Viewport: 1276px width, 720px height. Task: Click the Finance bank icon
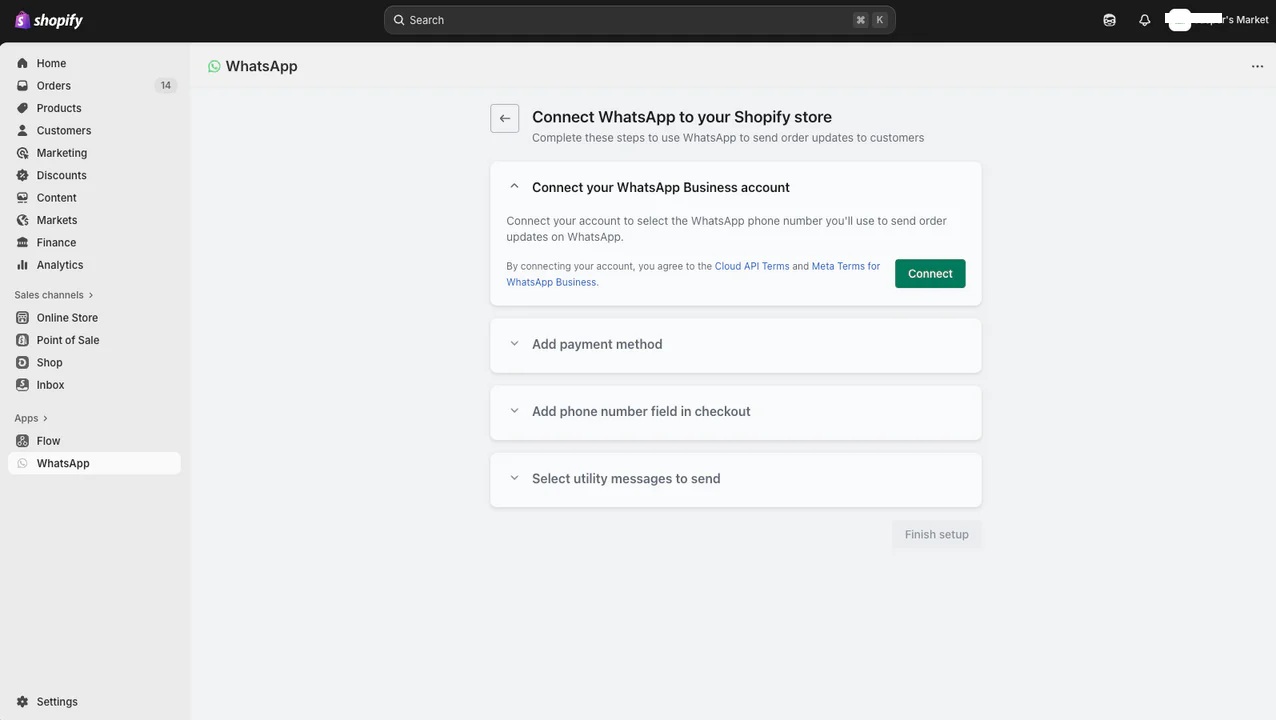point(22,243)
